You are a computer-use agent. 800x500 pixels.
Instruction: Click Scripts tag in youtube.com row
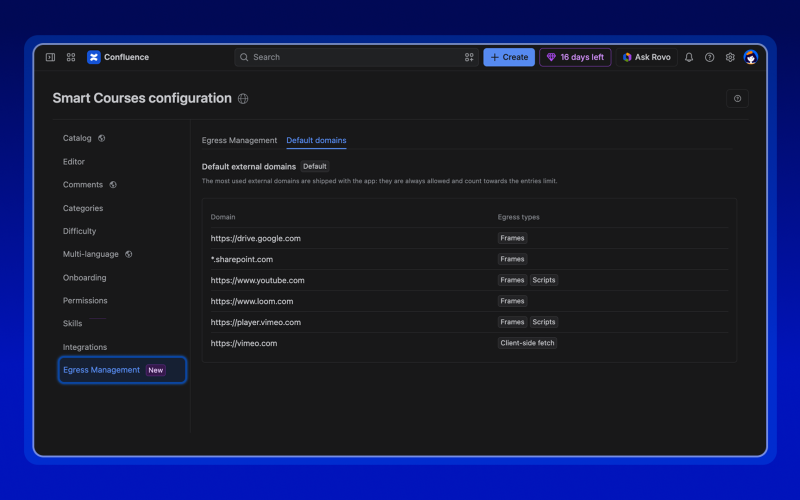pos(544,280)
